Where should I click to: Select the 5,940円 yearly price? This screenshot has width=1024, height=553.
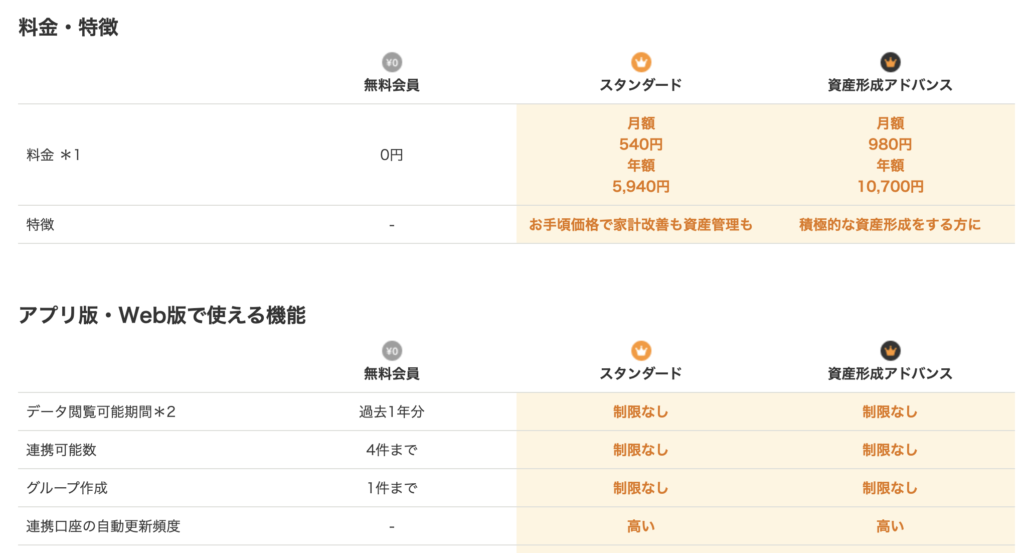tap(641, 186)
